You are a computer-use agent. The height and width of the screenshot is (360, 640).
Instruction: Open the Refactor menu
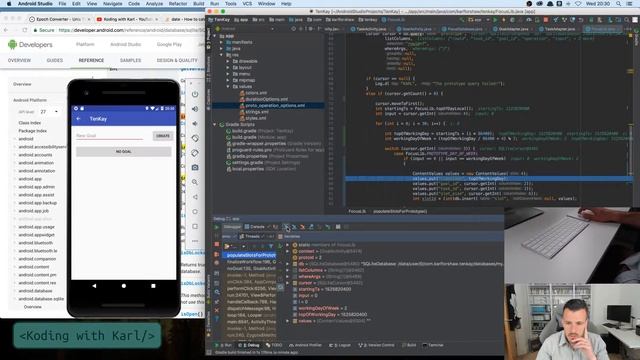[x=178, y=4]
